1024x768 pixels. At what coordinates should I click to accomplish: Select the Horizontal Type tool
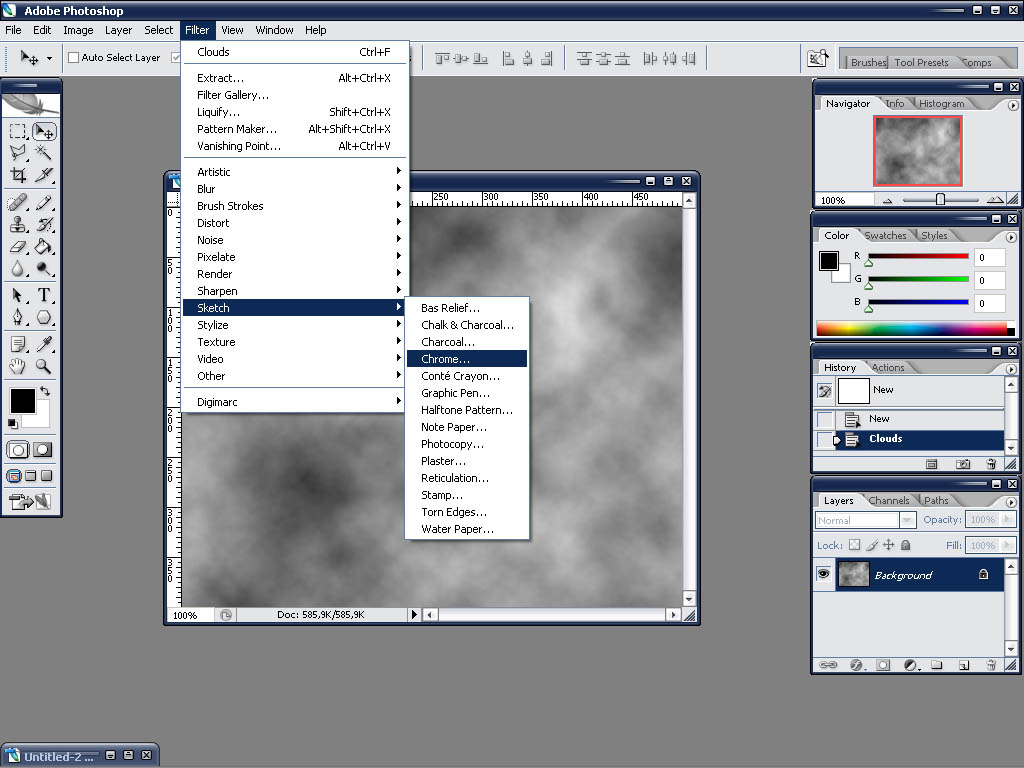tap(45, 295)
